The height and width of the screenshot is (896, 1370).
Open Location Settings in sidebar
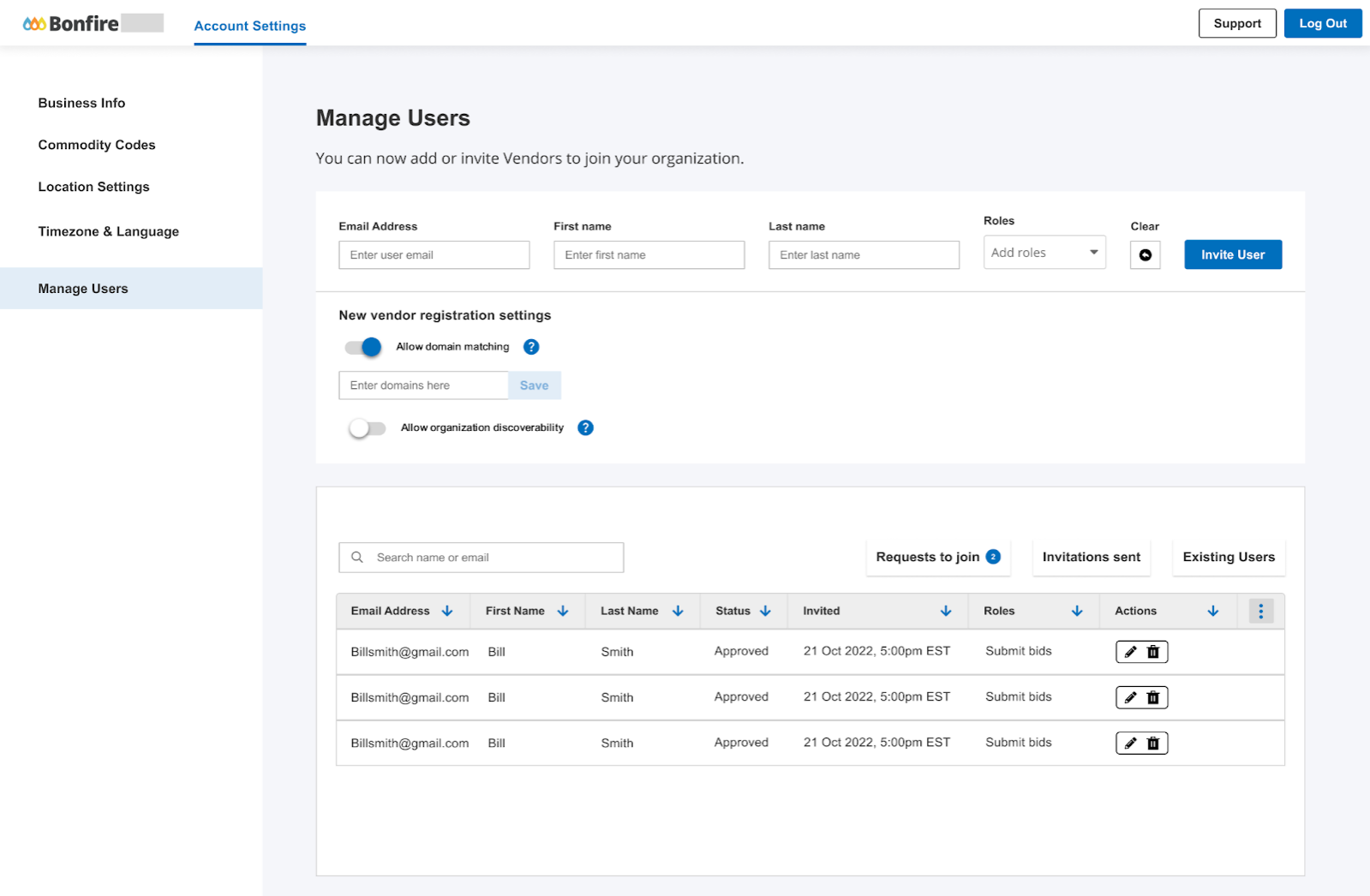(93, 187)
